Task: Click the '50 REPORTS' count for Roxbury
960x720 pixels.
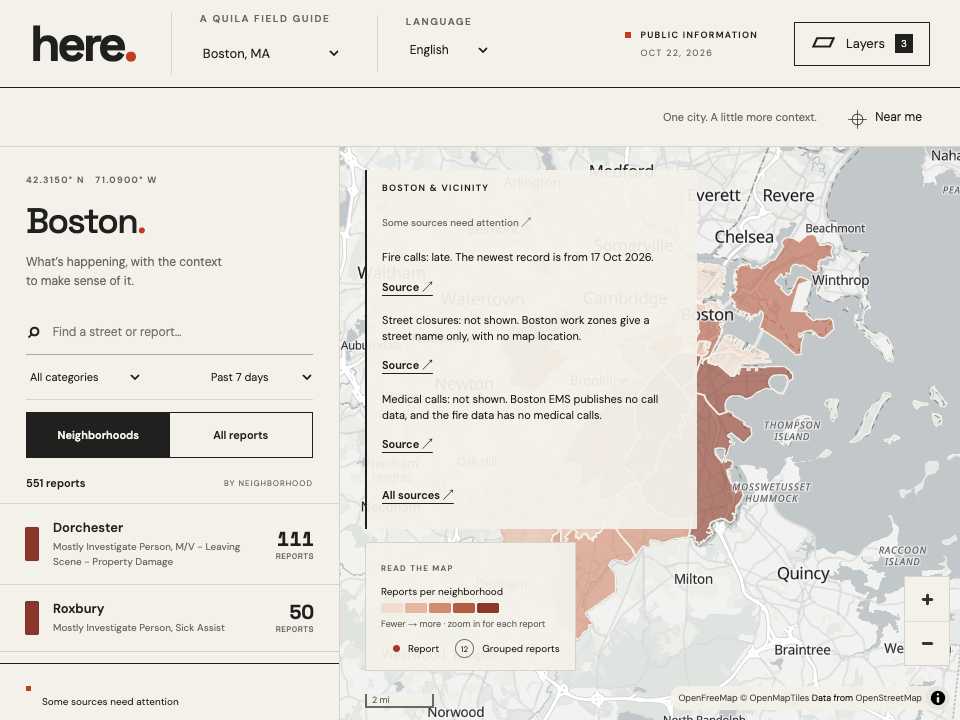Action: click(294, 617)
